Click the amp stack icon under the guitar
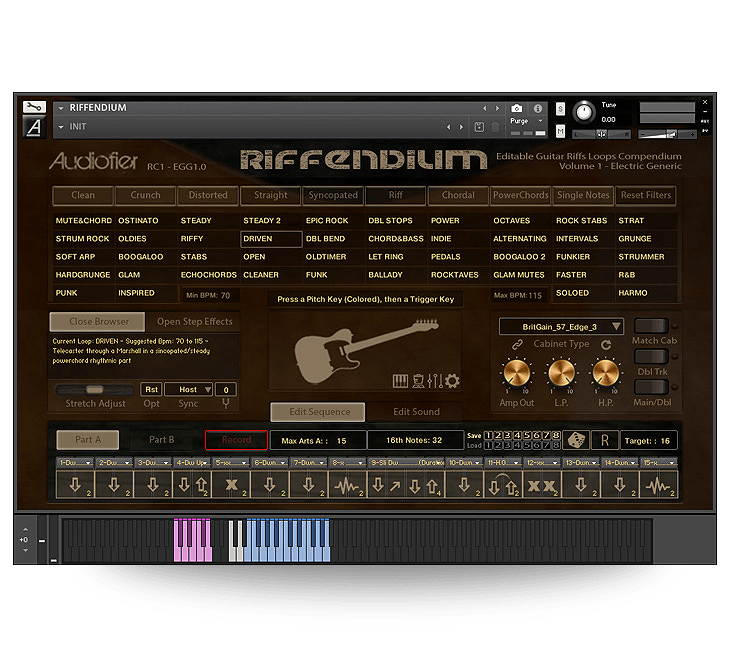This screenshot has height=655, width=730. [x=418, y=381]
